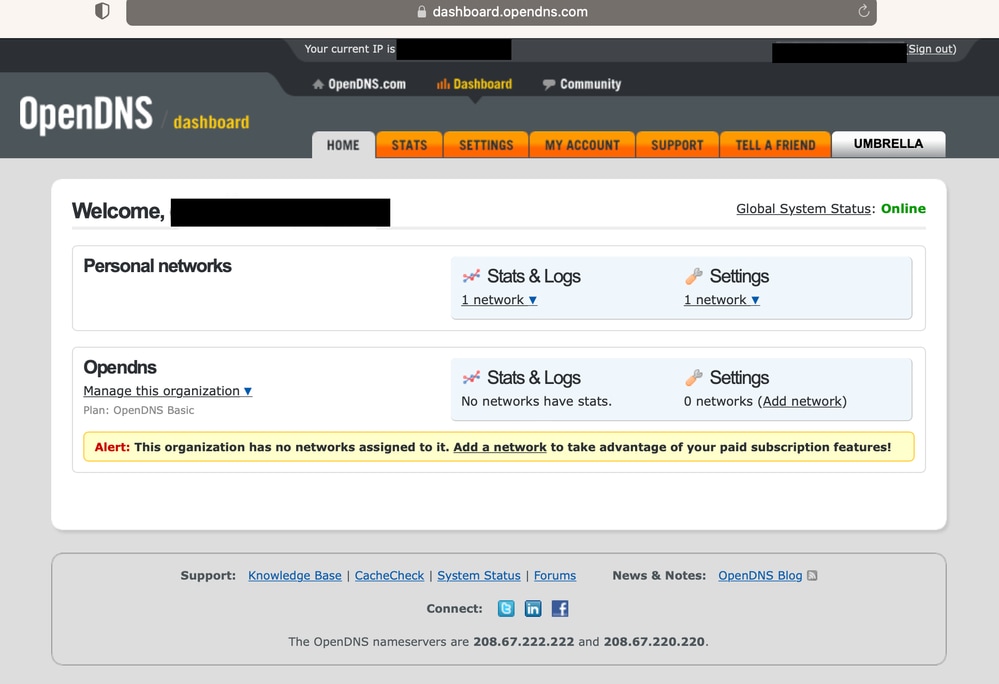Click the Personal networks Stats & Logs chart icon
The height and width of the screenshot is (684, 999).
tap(471, 276)
